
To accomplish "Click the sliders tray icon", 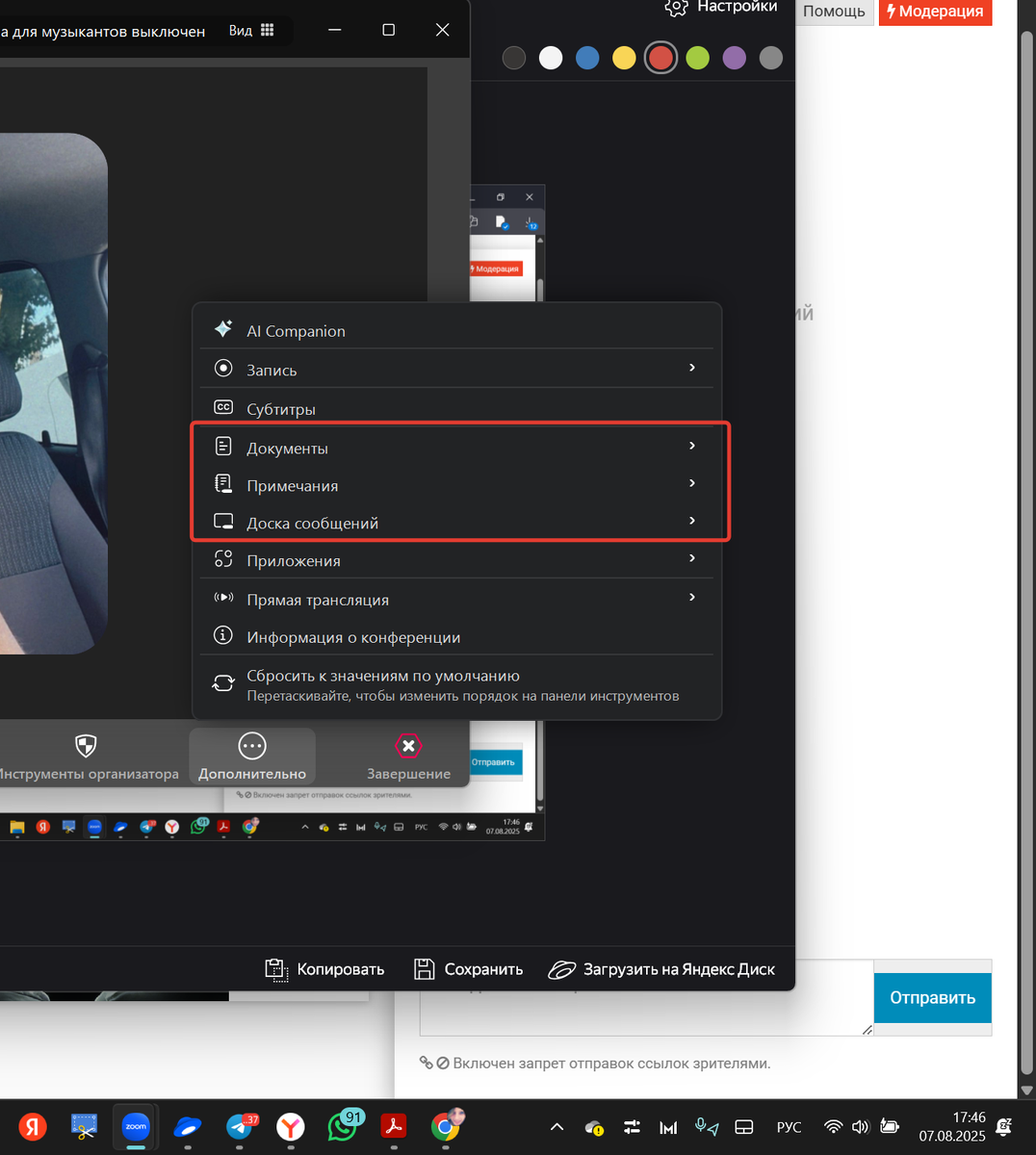I will 632,1126.
